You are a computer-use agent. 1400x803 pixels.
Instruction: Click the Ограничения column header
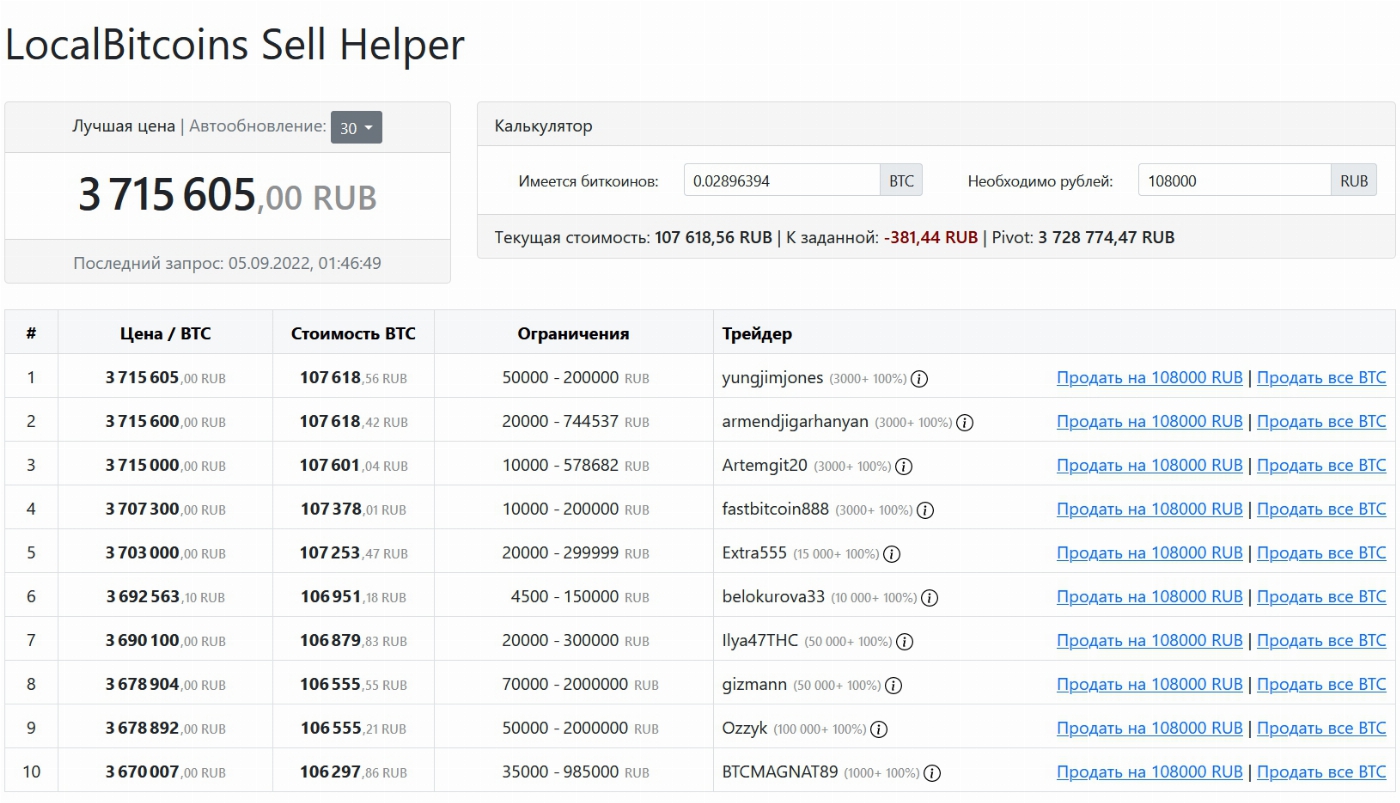pos(573,334)
